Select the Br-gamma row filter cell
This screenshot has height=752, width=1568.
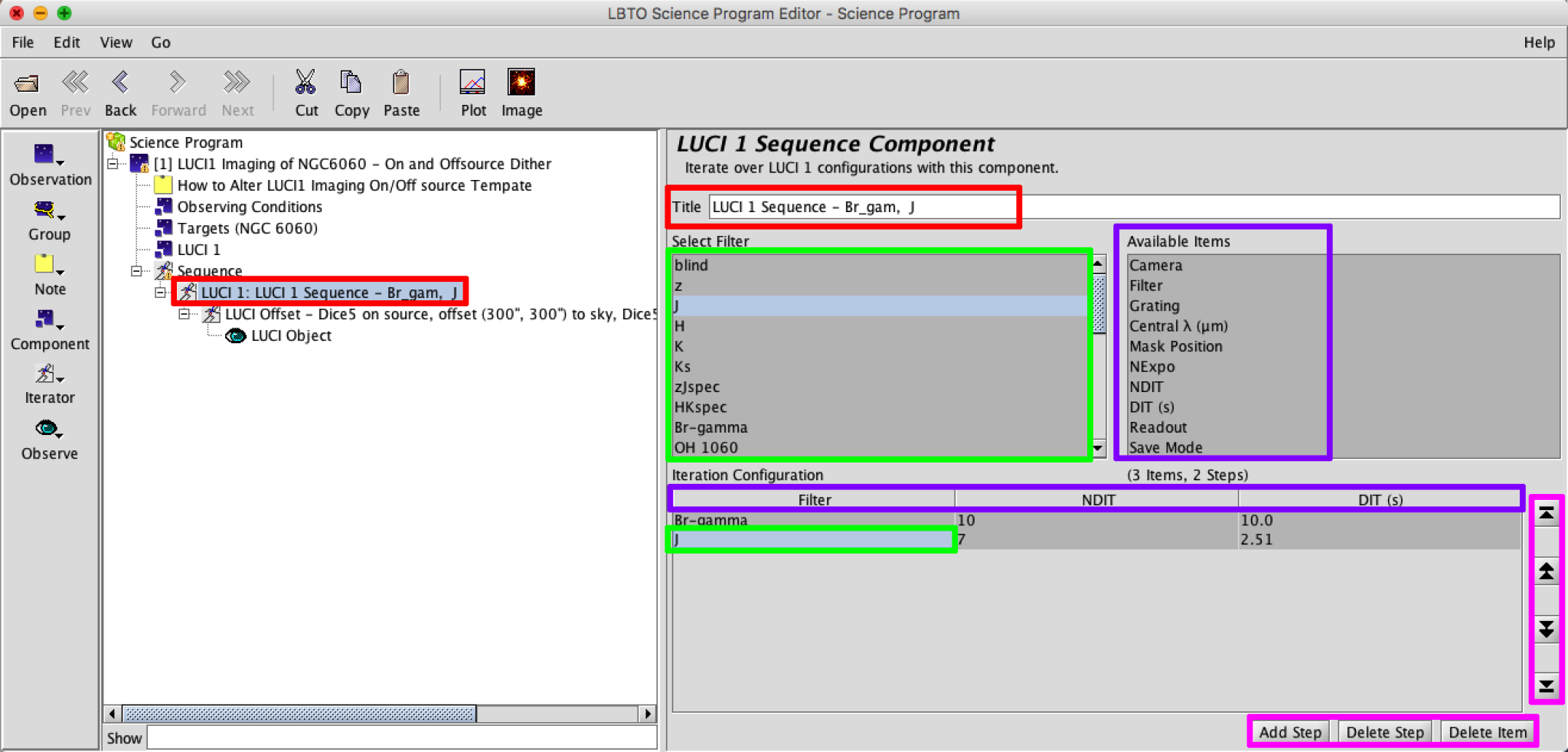(814, 520)
